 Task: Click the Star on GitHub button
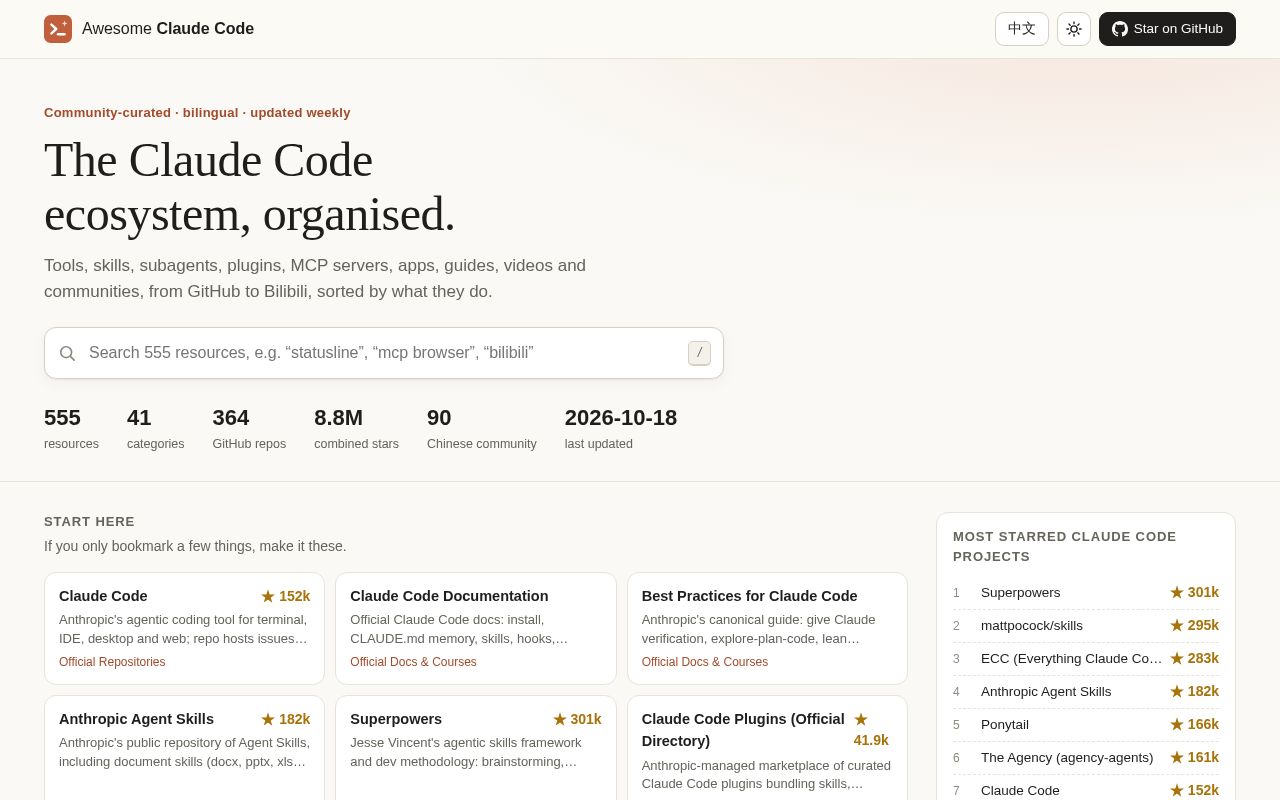point(1167,29)
